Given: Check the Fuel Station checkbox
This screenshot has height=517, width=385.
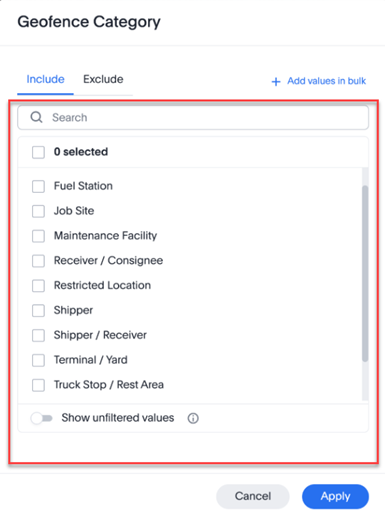Looking at the screenshot, I should point(38,186).
